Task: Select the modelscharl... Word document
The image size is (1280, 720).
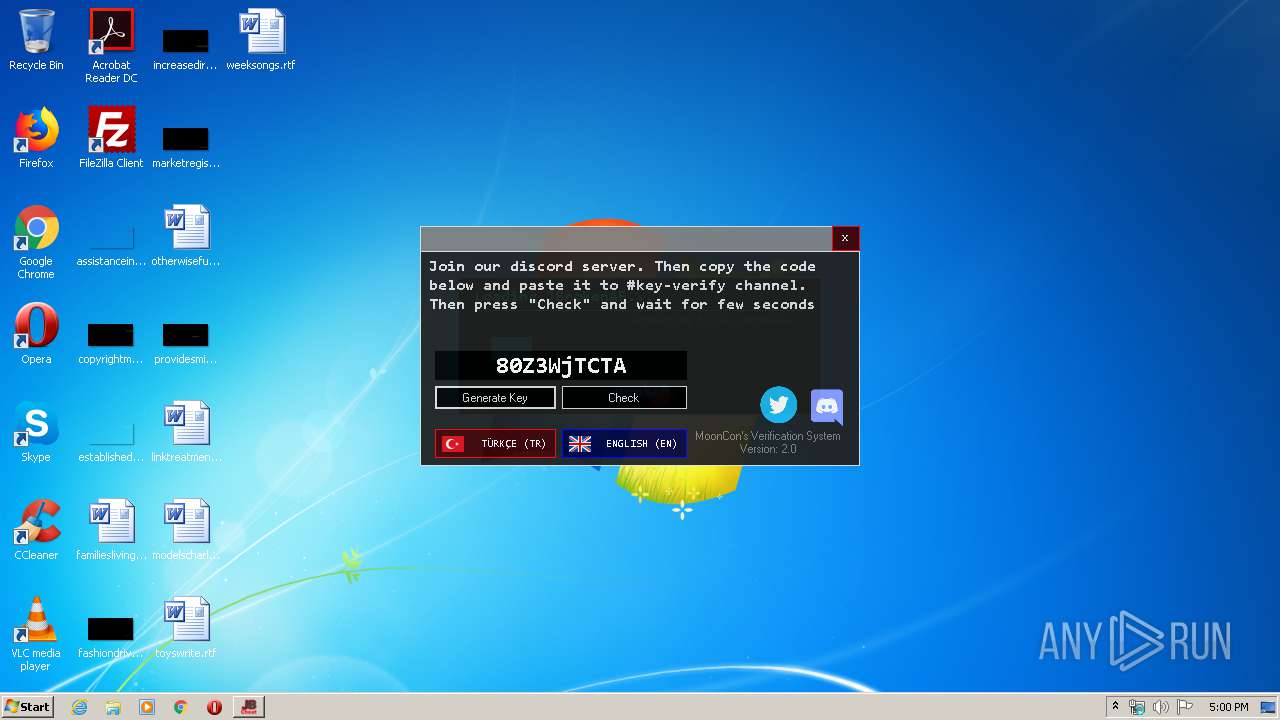Action: [x=186, y=530]
